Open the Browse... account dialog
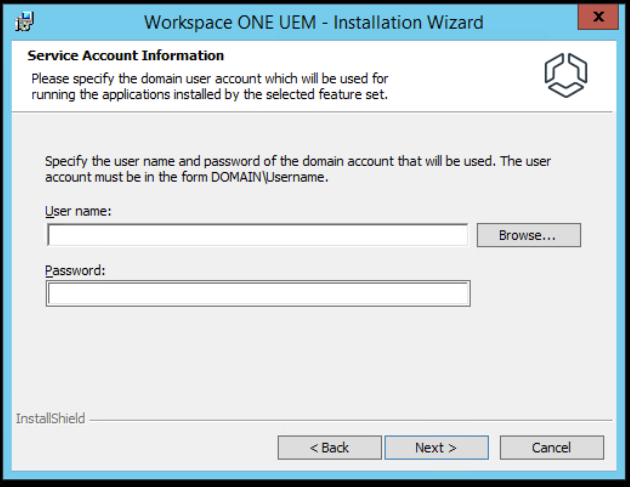 click(x=529, y=235)
